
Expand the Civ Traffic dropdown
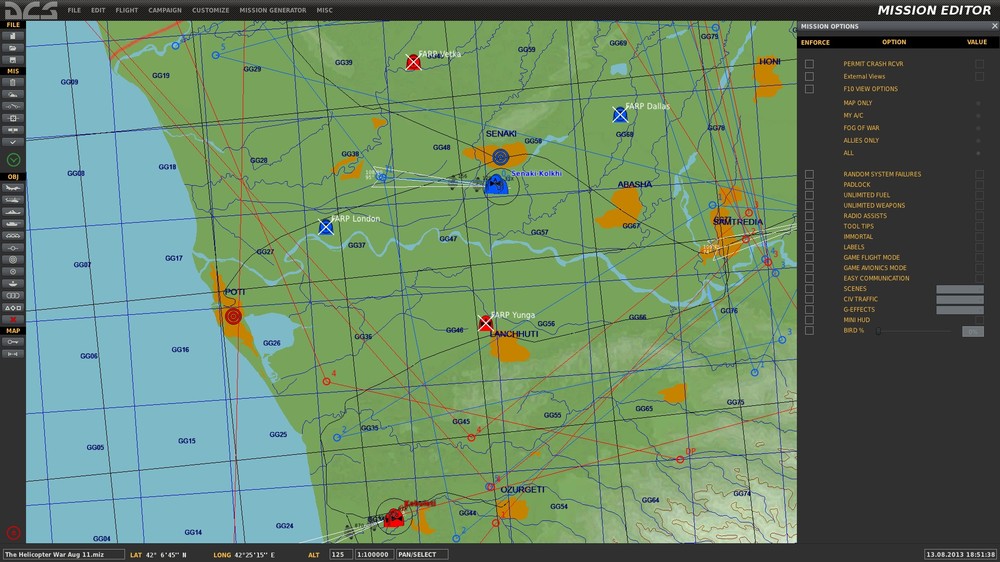(x=959, y=299)
